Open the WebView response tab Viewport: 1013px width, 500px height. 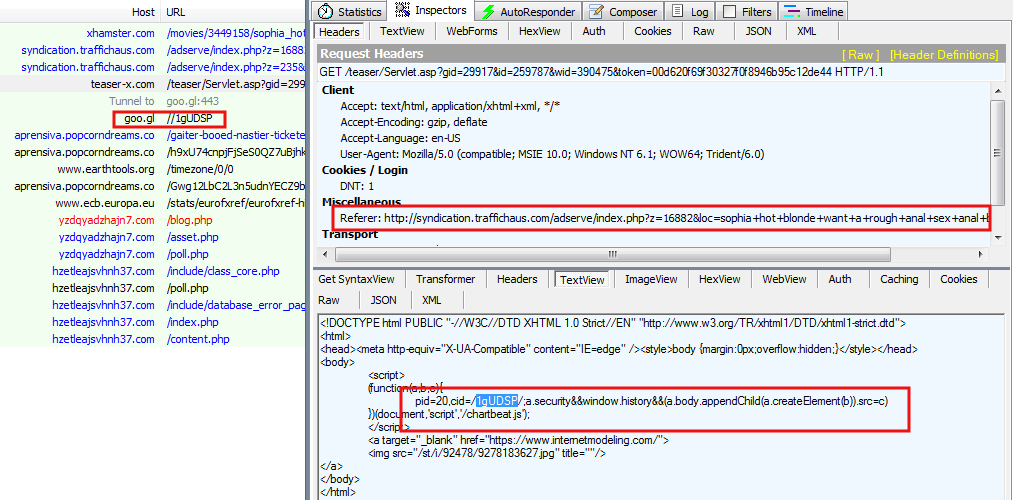(784, 279)
